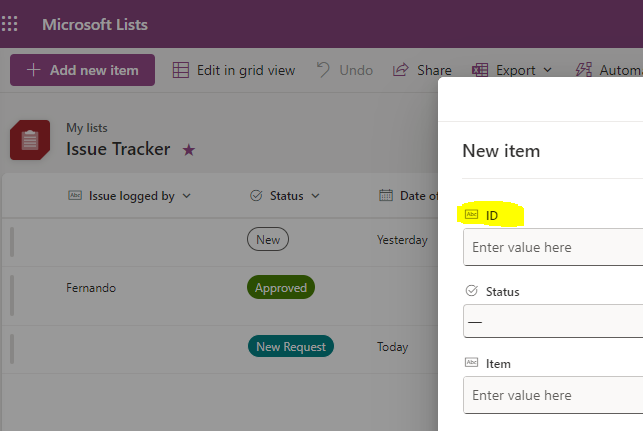Open the My lists breadcrumb link
643x431 pixels.
87,128
